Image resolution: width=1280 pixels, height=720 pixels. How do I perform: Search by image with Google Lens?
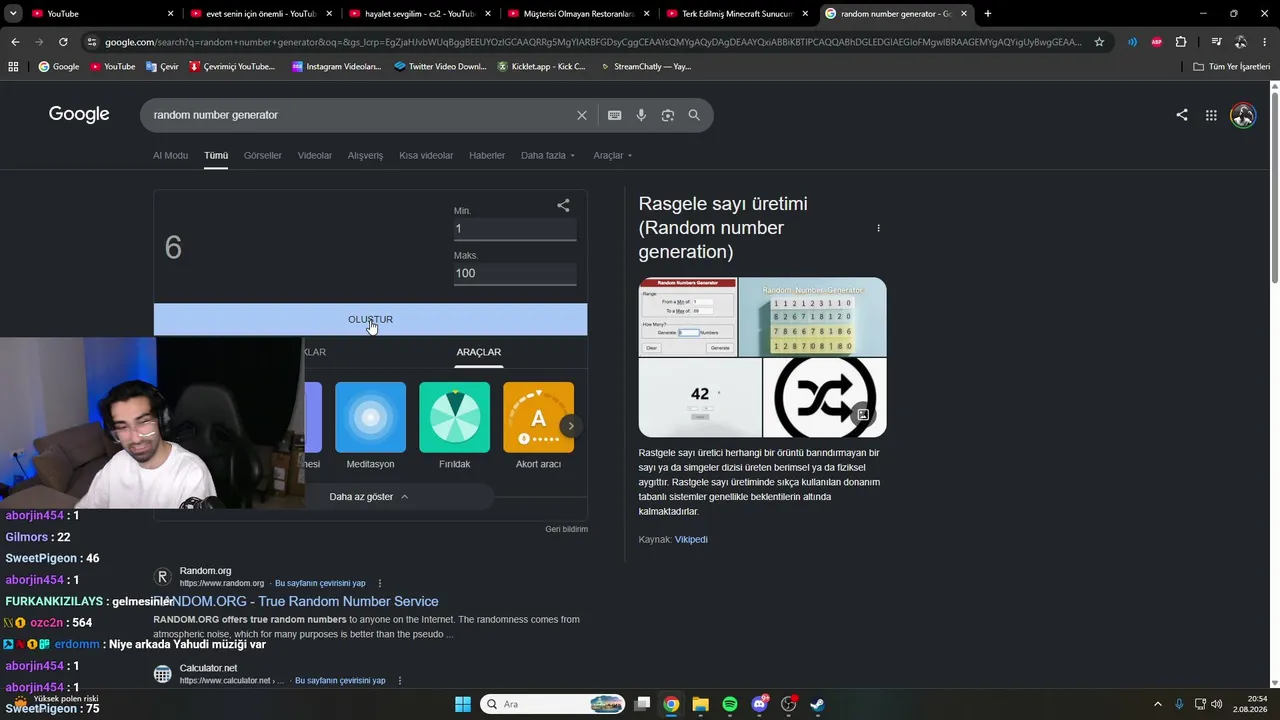[x=668, y=115]
